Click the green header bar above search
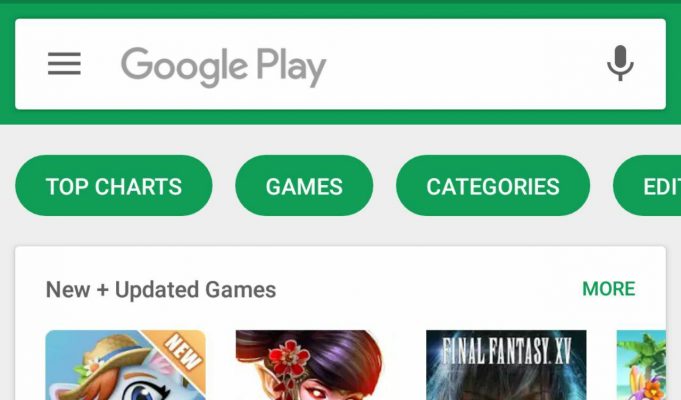The width and height of the screenshot is (681, 400). tap(340, 9)
